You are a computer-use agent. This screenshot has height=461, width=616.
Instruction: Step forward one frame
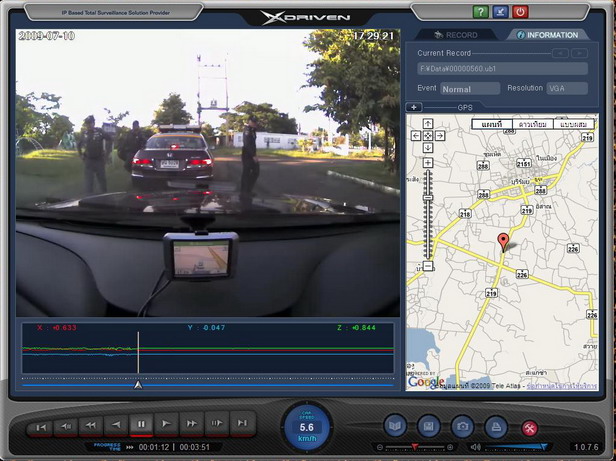[x=216, y=424]
